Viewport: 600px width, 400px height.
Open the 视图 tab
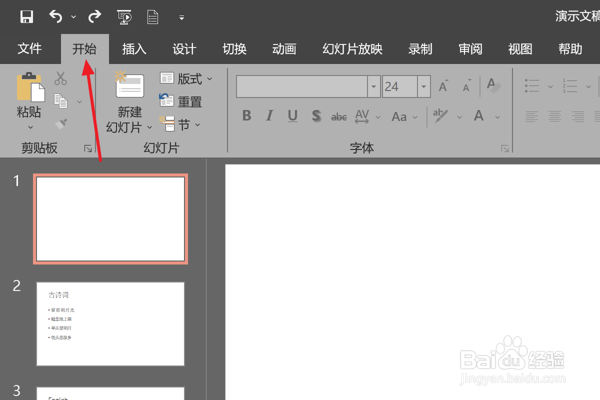[520, 49]
